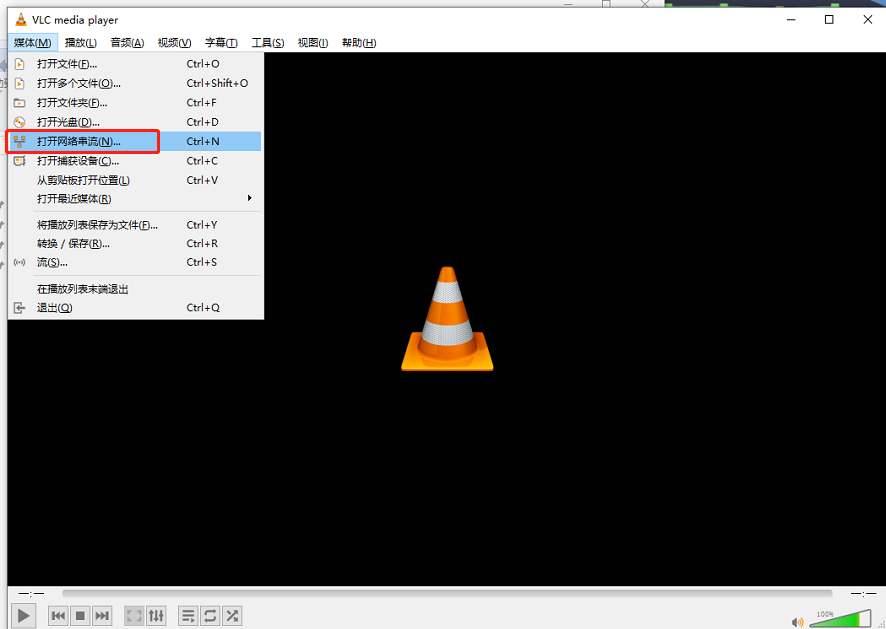Viewport: 886px width, 629px height.
Task: Open the 视频(V) menu
Action: tap(174, 42)
